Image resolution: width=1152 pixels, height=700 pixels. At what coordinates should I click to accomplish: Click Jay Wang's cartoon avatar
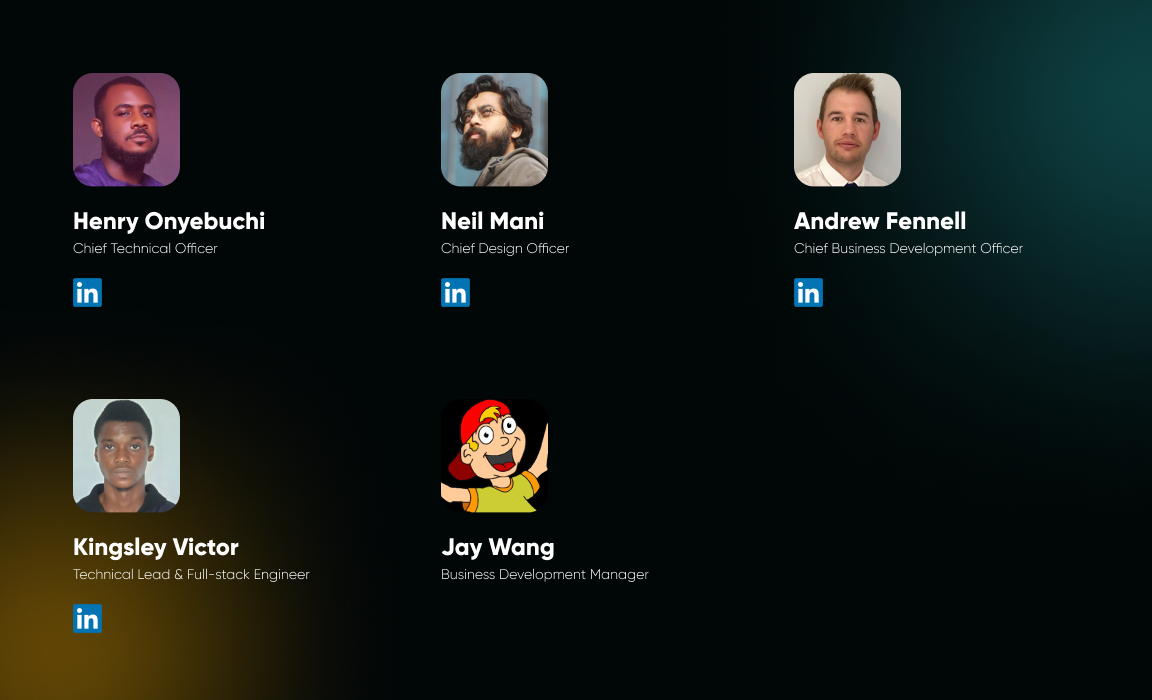point(494,455)
